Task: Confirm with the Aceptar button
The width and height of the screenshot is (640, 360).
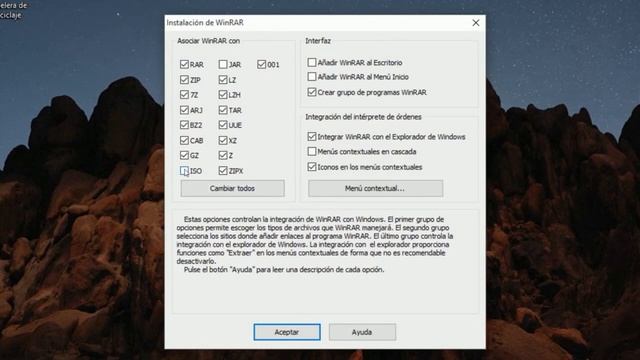Action: tap(287, 332)
